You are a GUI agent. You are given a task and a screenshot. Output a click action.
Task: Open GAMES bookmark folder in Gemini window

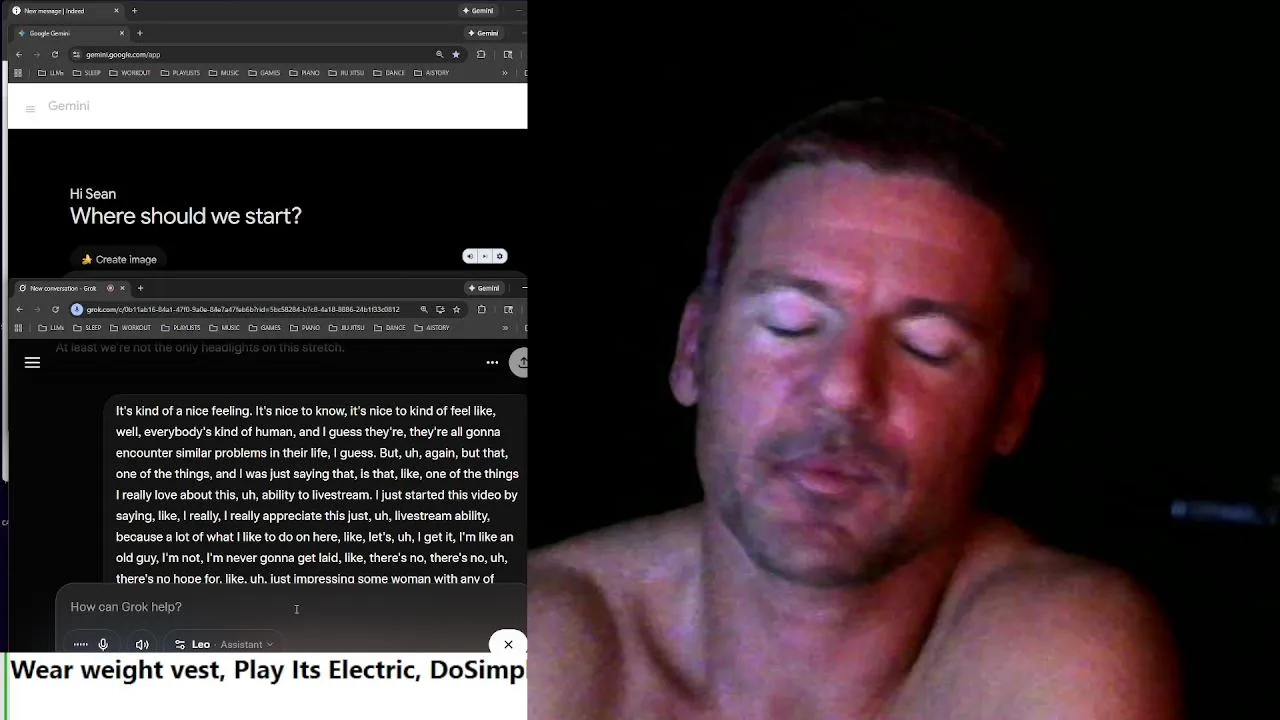click(264, 73)
